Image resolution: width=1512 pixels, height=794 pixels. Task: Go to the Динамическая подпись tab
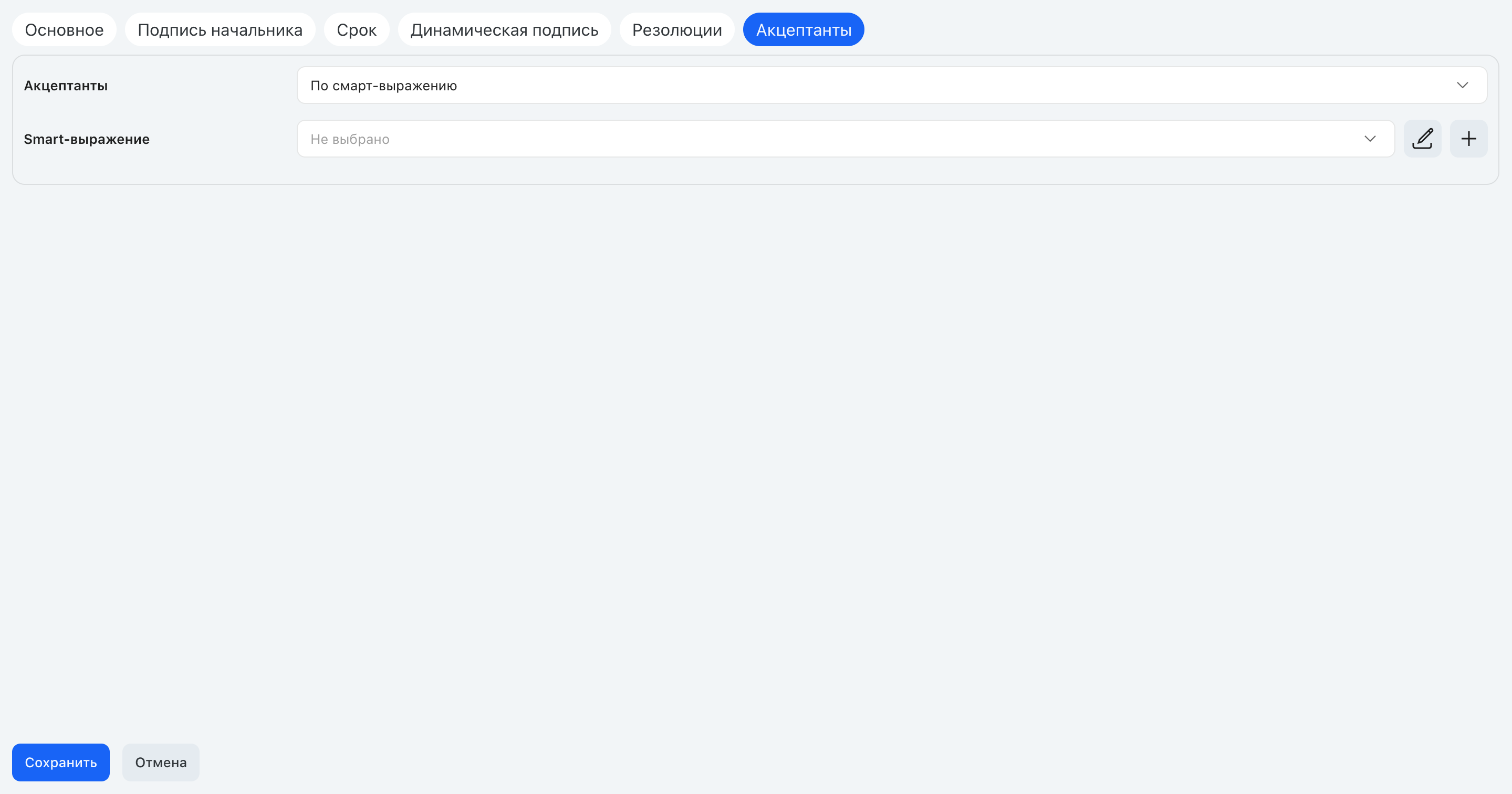tap(504, 29)
